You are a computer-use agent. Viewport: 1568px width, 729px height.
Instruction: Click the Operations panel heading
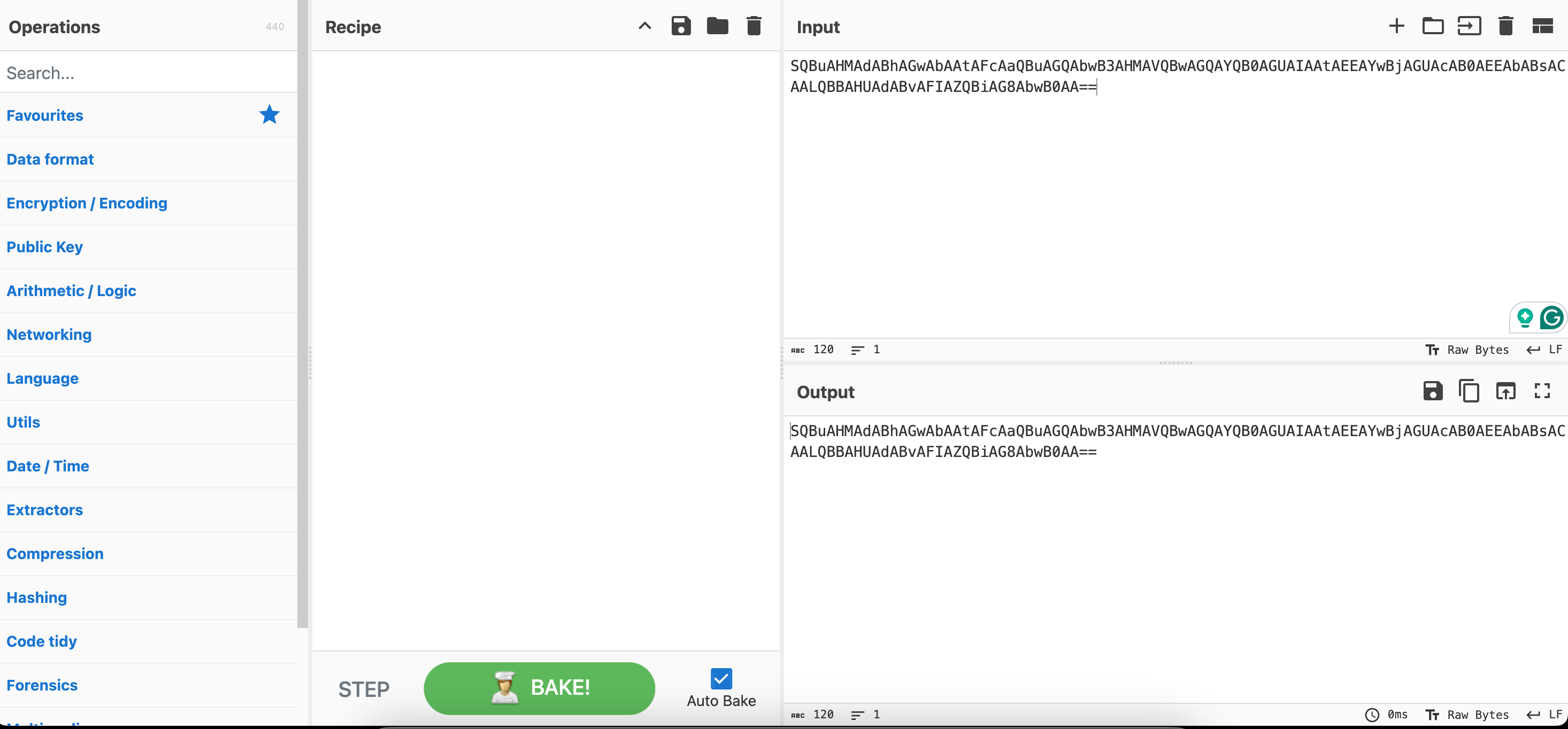[54, 27]
